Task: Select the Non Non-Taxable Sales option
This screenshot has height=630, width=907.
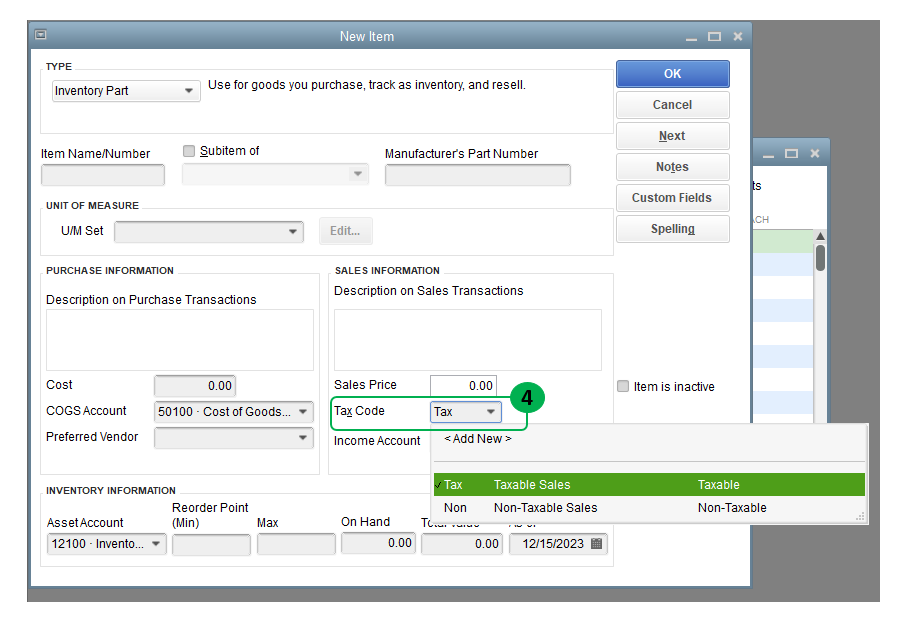Action: [x=649, y=507]
